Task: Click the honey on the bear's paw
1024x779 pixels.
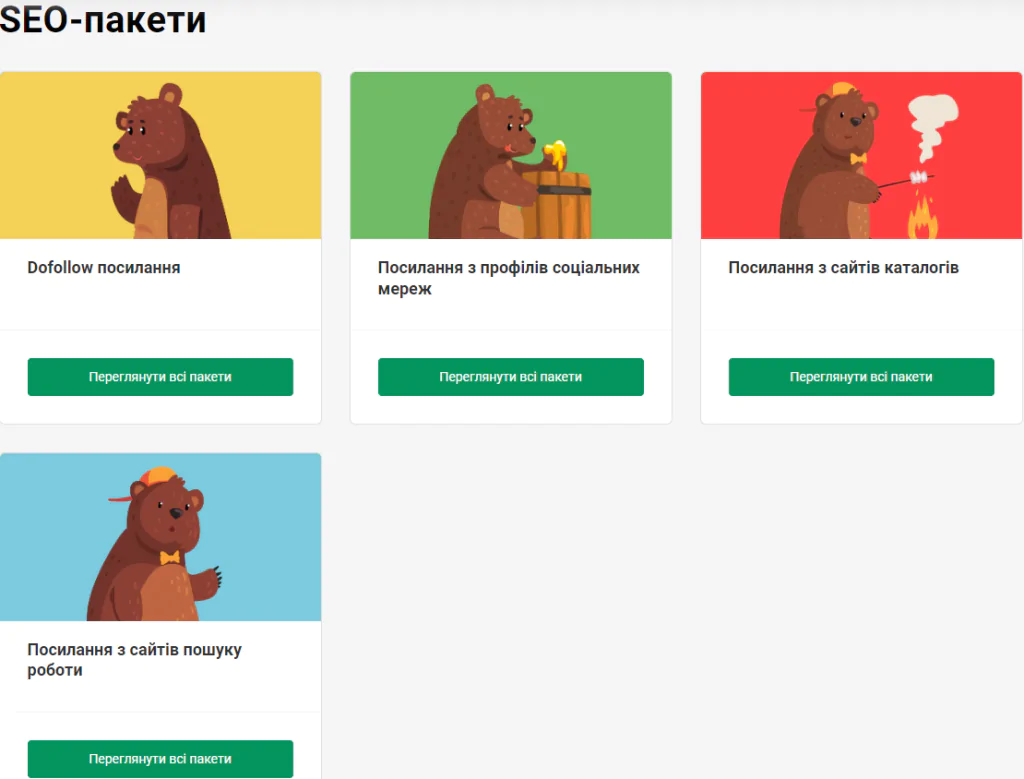Action: [553, 154]
